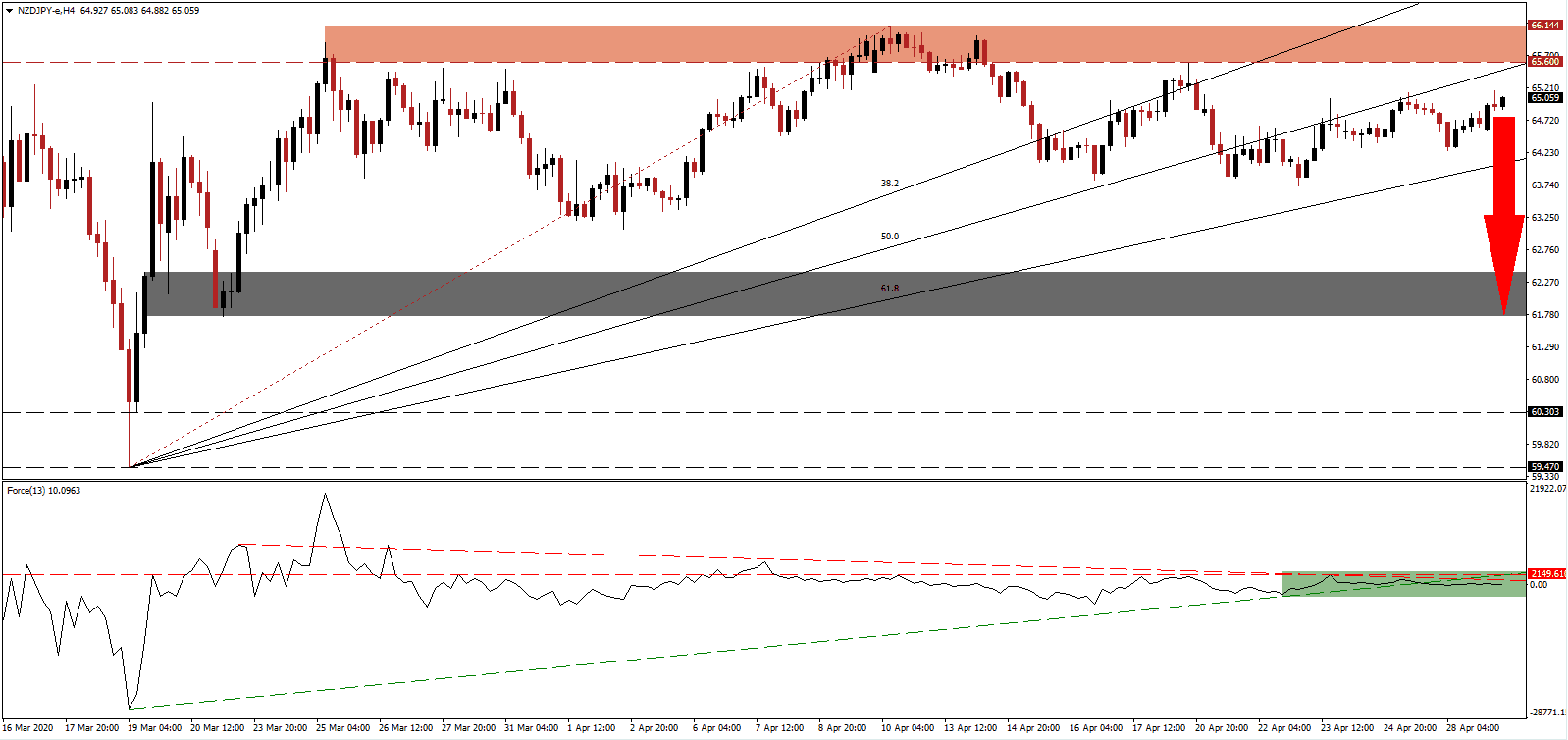Select the orange-red resistance zone rectangle
Viewport: 1568px width, 740px height.
coord(922,44)
